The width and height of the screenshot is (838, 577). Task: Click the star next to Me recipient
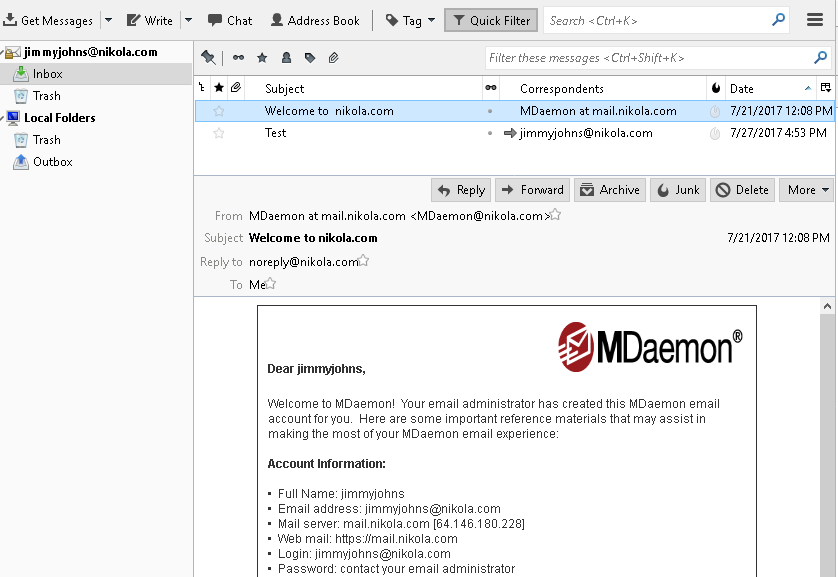[270, 283]
